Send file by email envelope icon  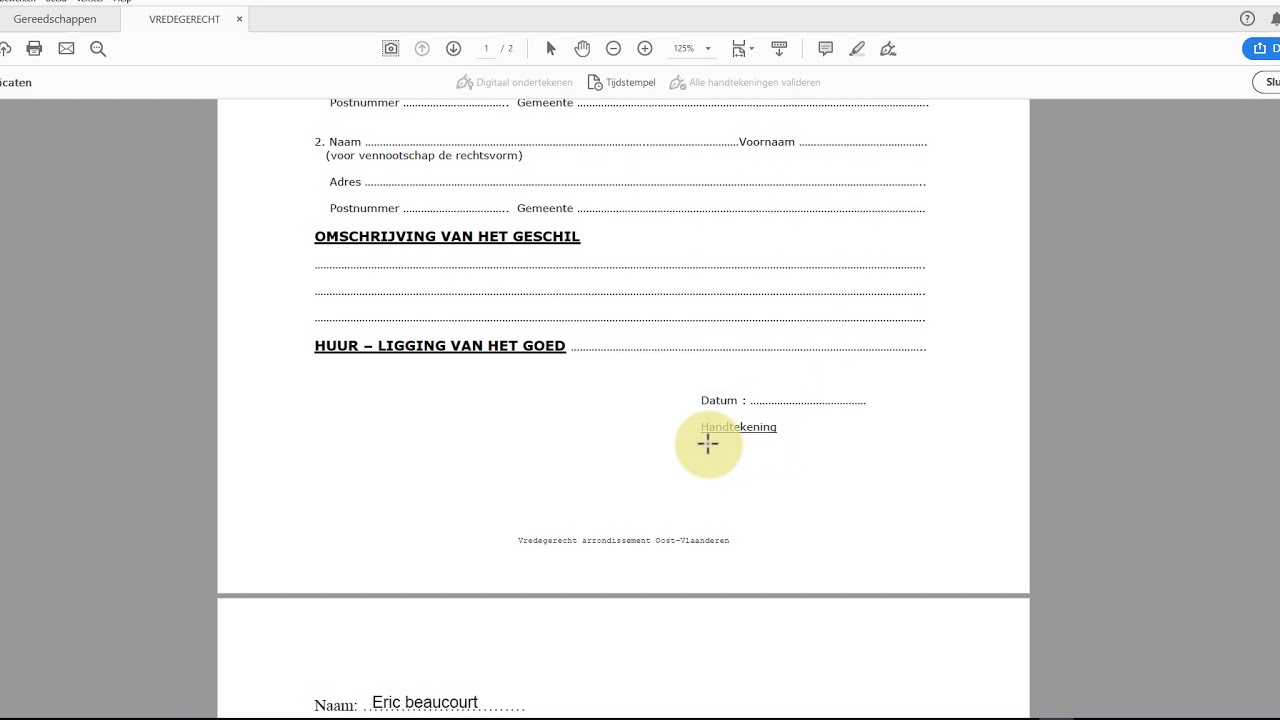coord(66,48)
